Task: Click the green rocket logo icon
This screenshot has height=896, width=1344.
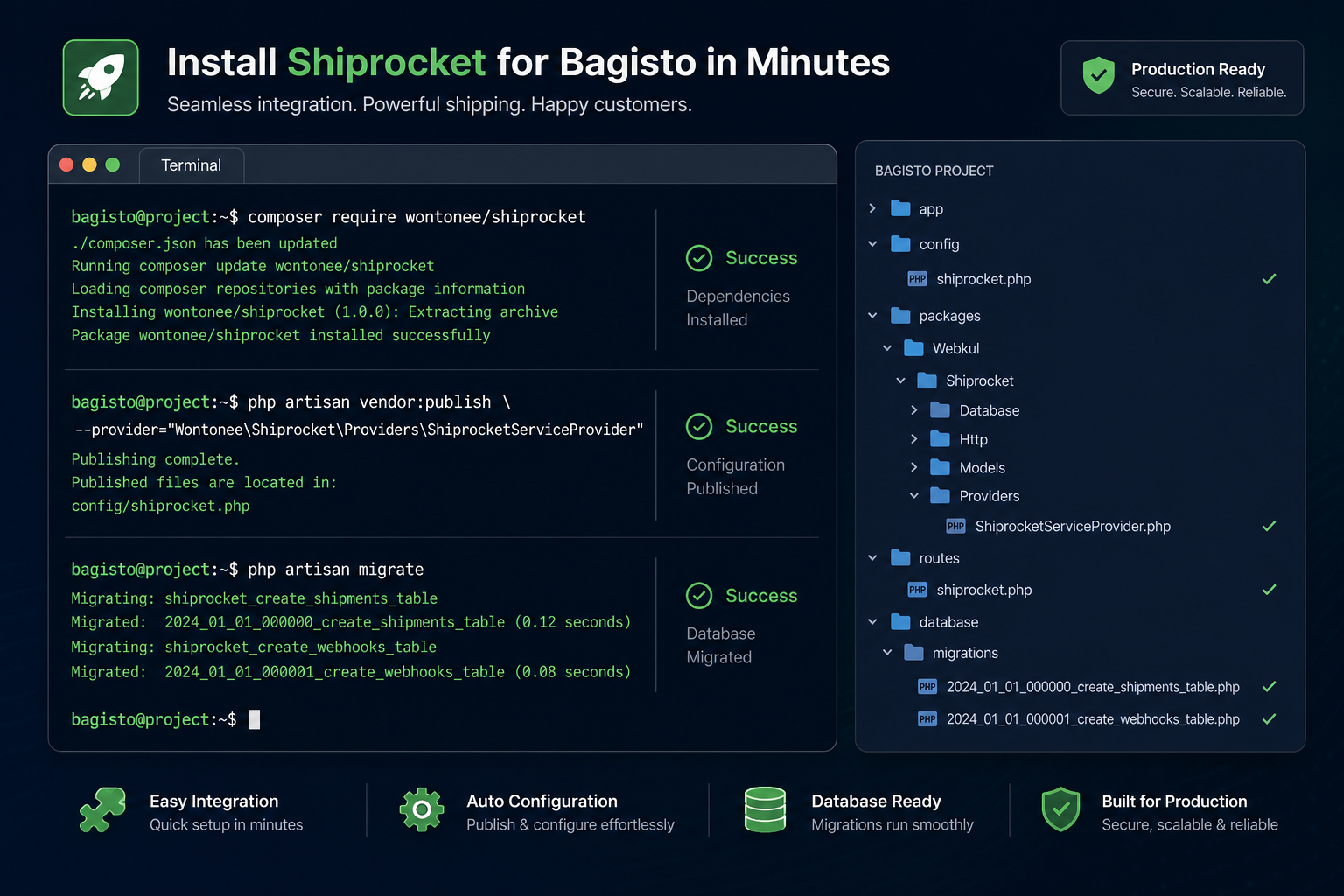Action: pos(101,77)
